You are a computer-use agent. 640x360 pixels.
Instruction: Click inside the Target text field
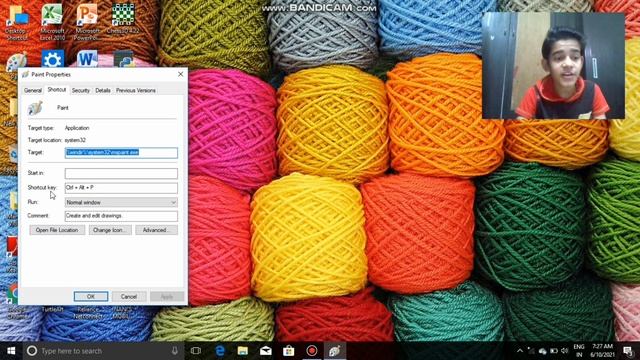point(121,152)
